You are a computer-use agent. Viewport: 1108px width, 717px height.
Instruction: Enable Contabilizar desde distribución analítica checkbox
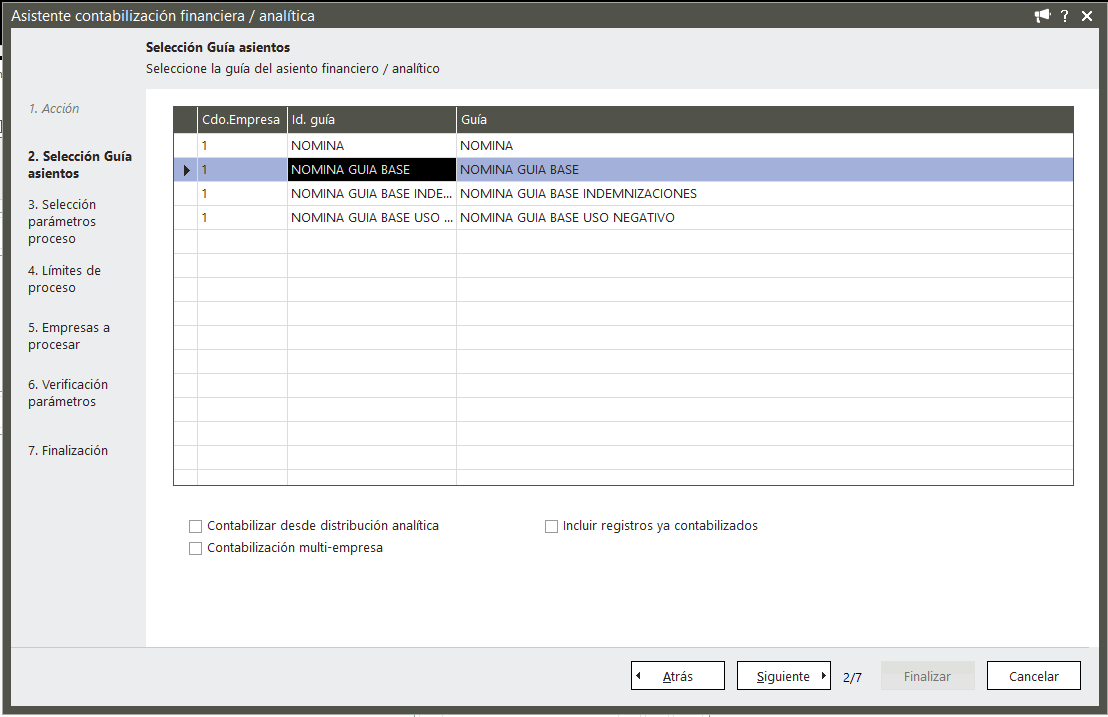coord(196,526)
